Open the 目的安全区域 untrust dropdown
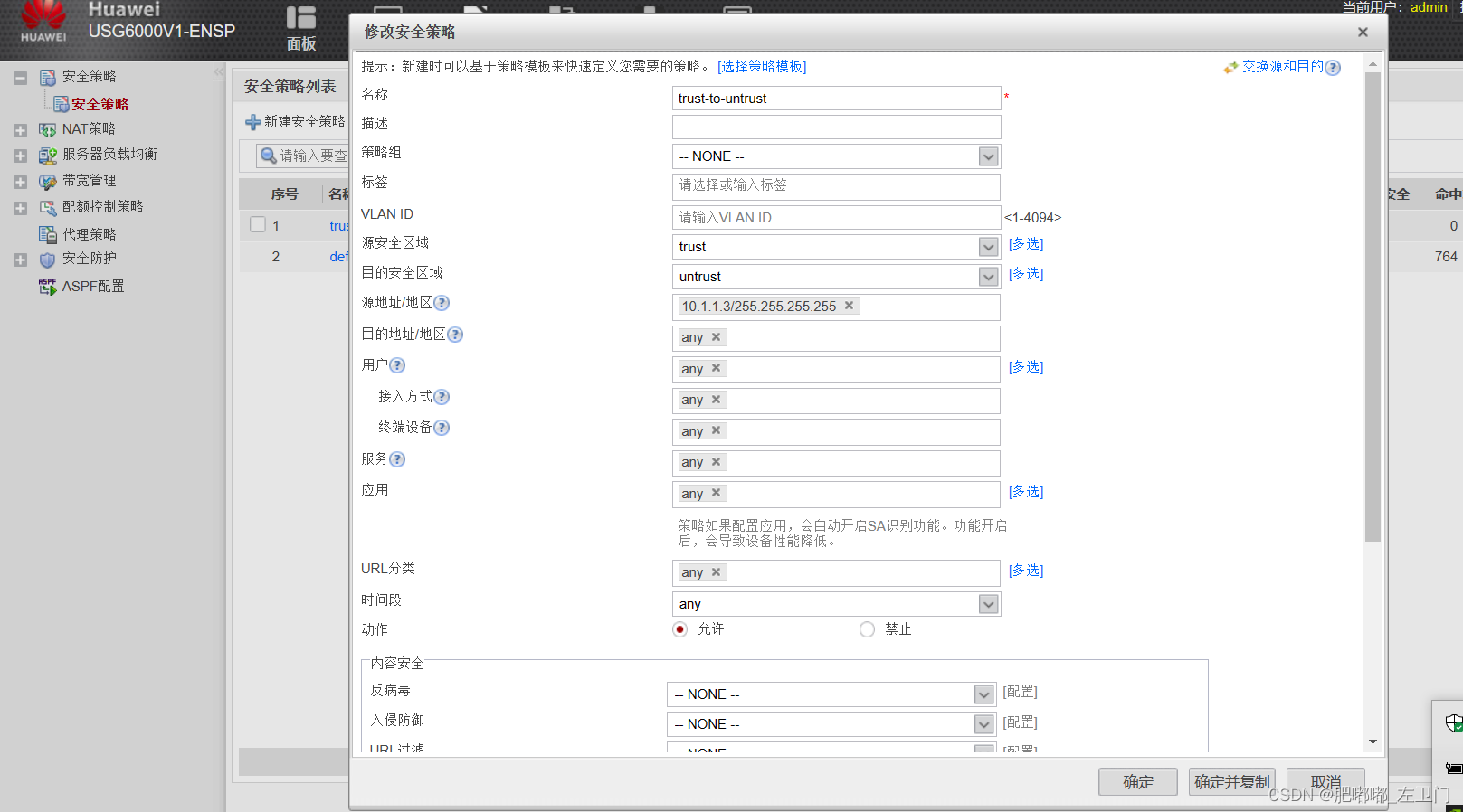The width and height of the screenshot is (1463, 812). click(988, 277)
